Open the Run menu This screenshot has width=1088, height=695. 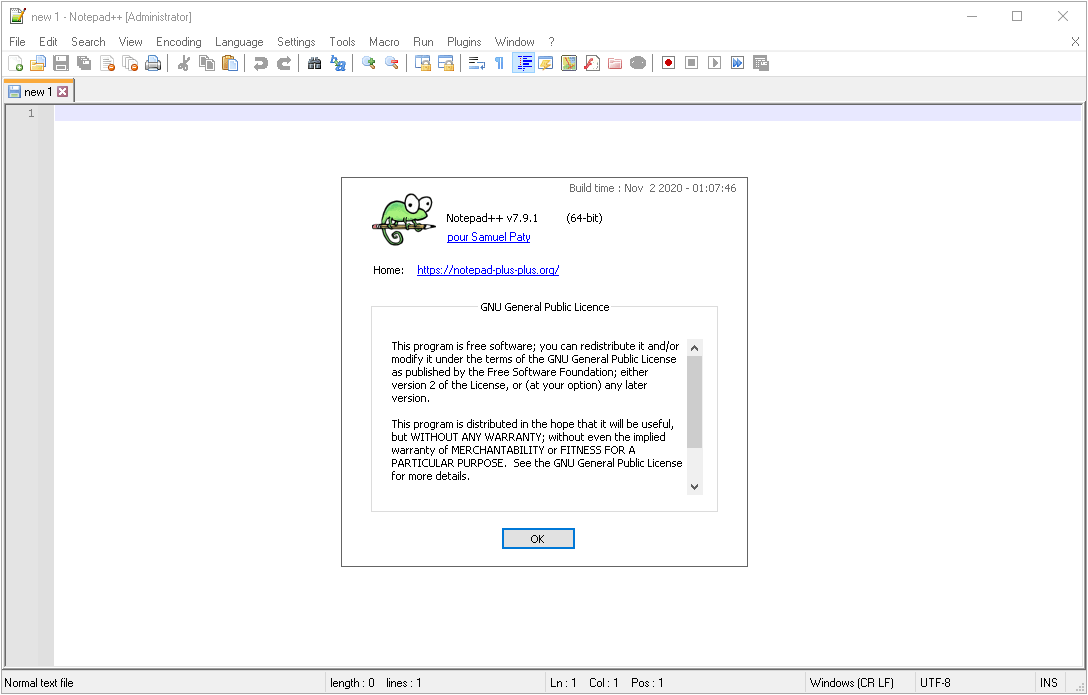point(423,42)
